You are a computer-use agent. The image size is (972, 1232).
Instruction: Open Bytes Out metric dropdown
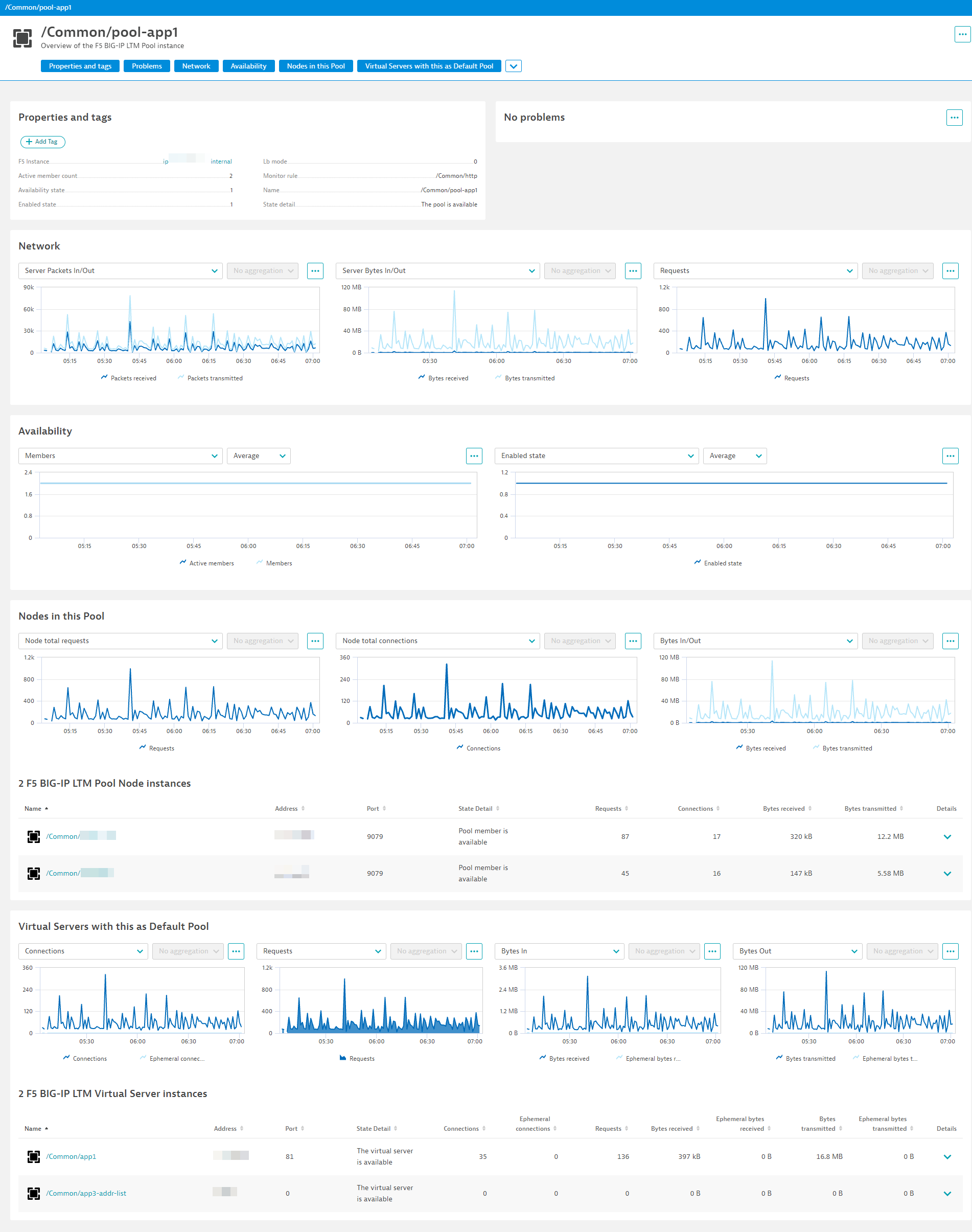[797, 951]
